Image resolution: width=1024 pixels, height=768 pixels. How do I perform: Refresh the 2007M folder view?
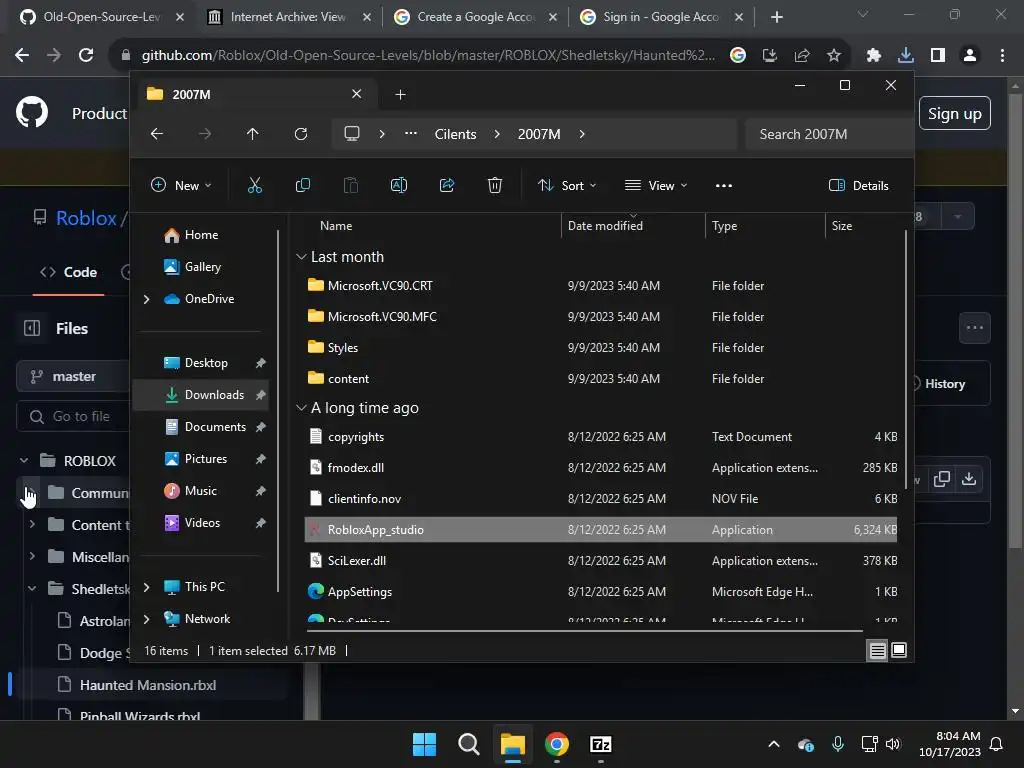click(301, 134)
